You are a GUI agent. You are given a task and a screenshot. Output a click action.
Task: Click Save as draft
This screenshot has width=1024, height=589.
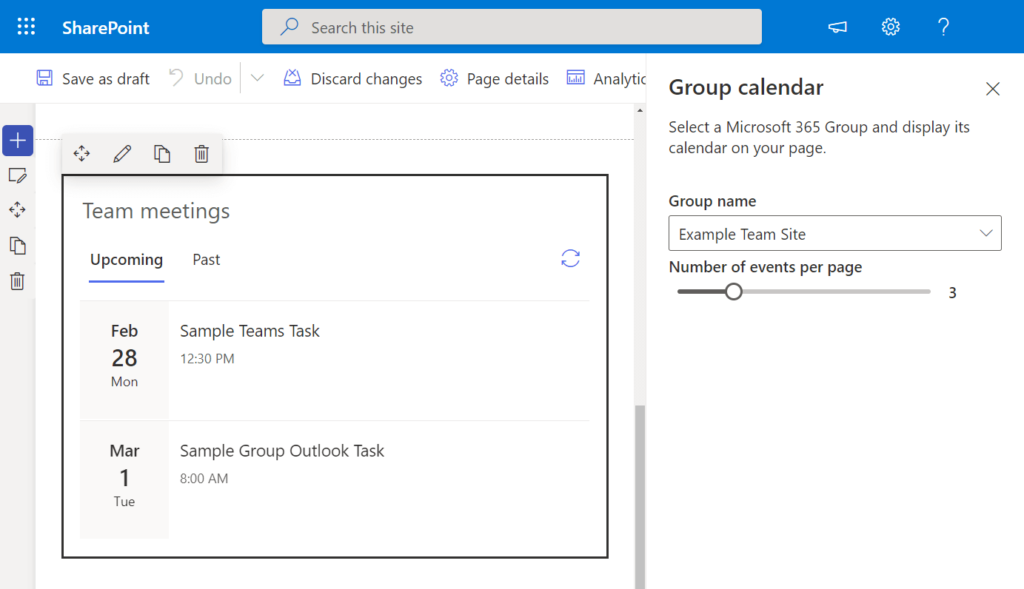pyautogui.click(x=93, y=78)
